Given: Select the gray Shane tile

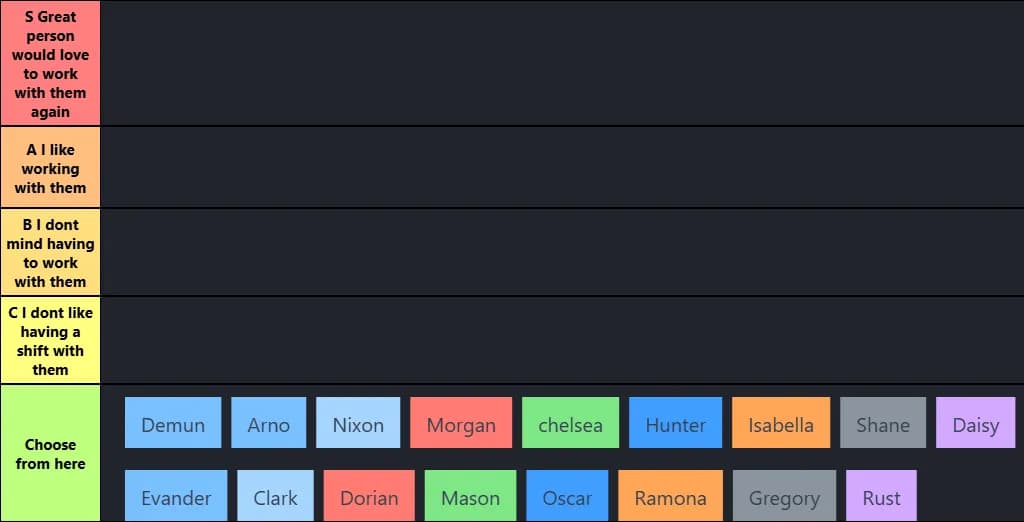Looking at the screenshot, I should 883,423.
